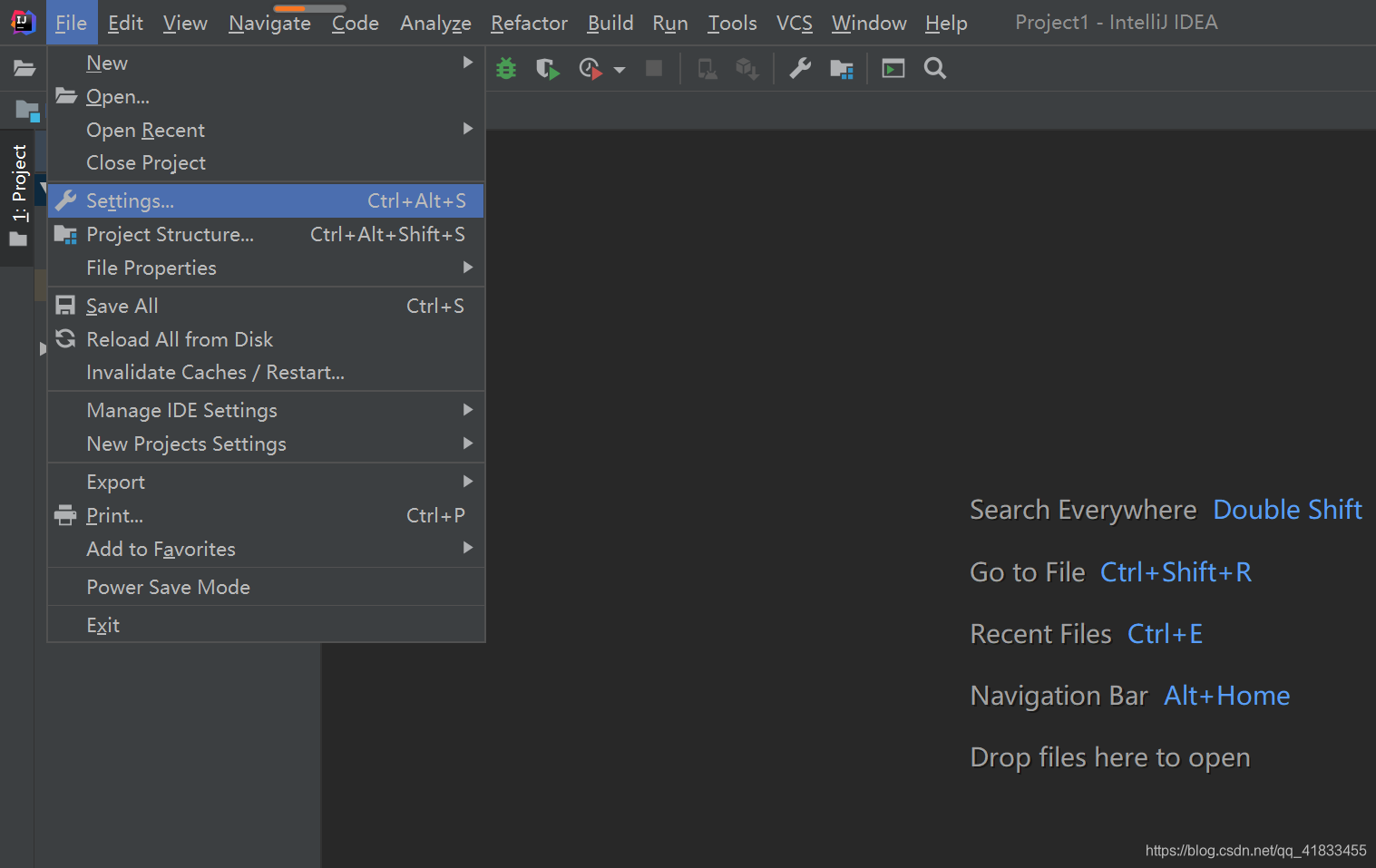Viewport: 1376px width, 868px height.
Task: Click the folder icon next to Open
Action: [x=65, y=95]
